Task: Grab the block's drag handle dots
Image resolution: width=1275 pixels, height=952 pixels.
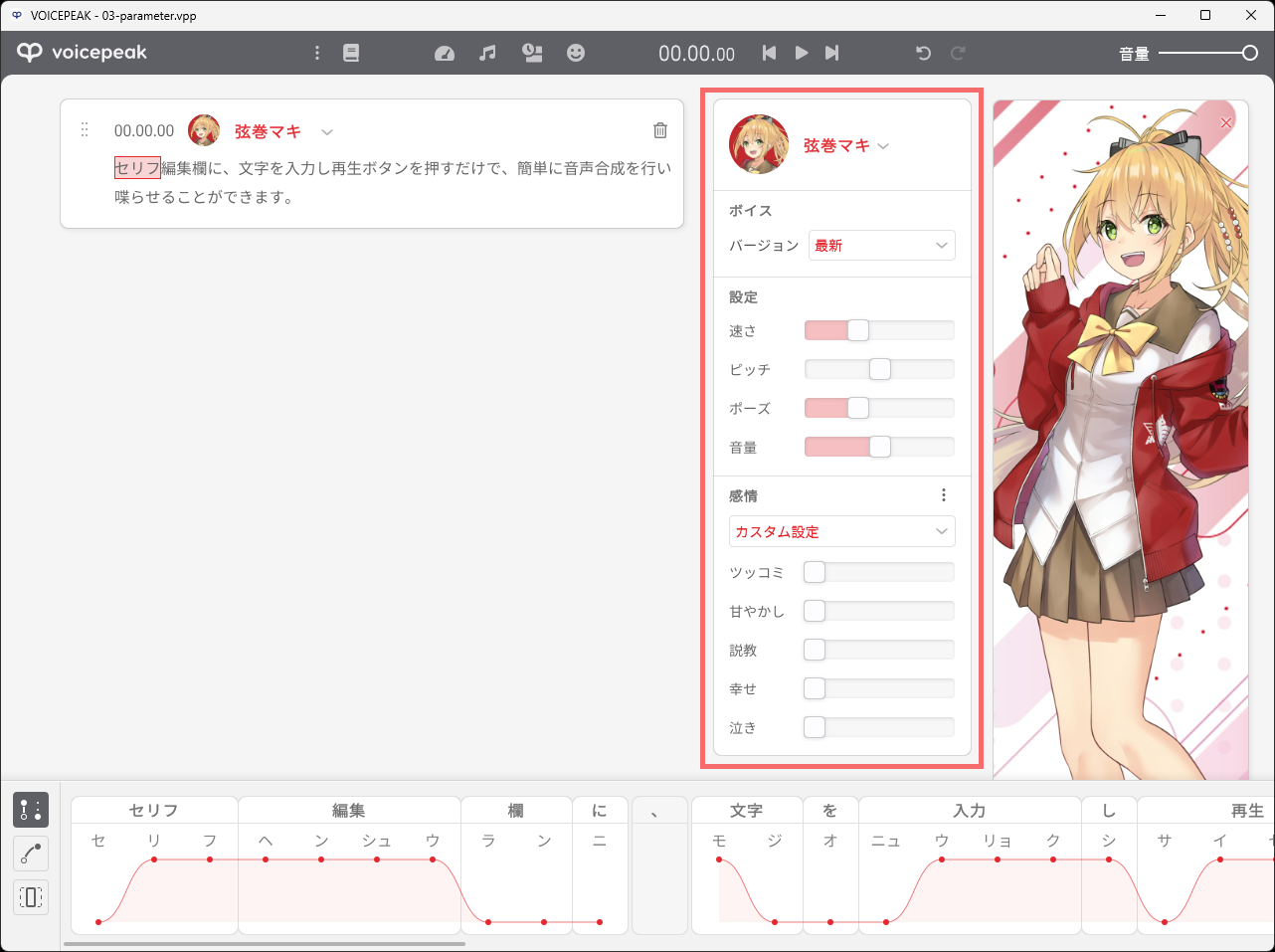Action: (x=85, y=130)
